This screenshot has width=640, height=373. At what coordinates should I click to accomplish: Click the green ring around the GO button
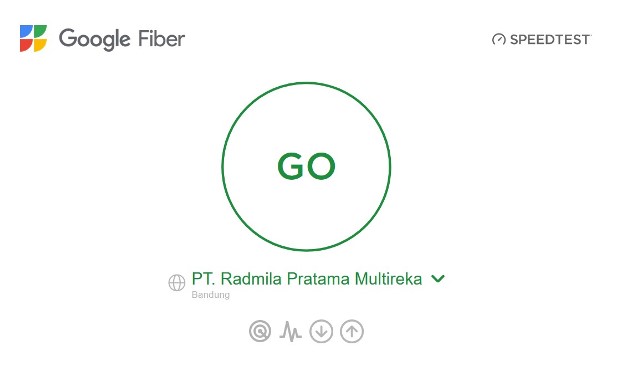coord(306,84)
